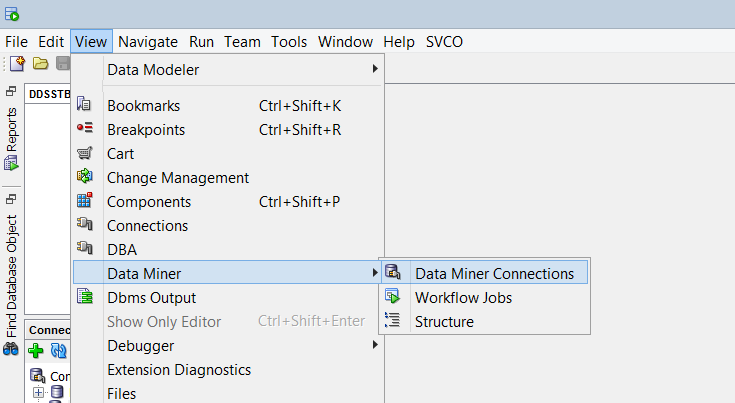Open Dbms Output from View menu
Viewport: 735px width, 403px height.
click(228, 298)
